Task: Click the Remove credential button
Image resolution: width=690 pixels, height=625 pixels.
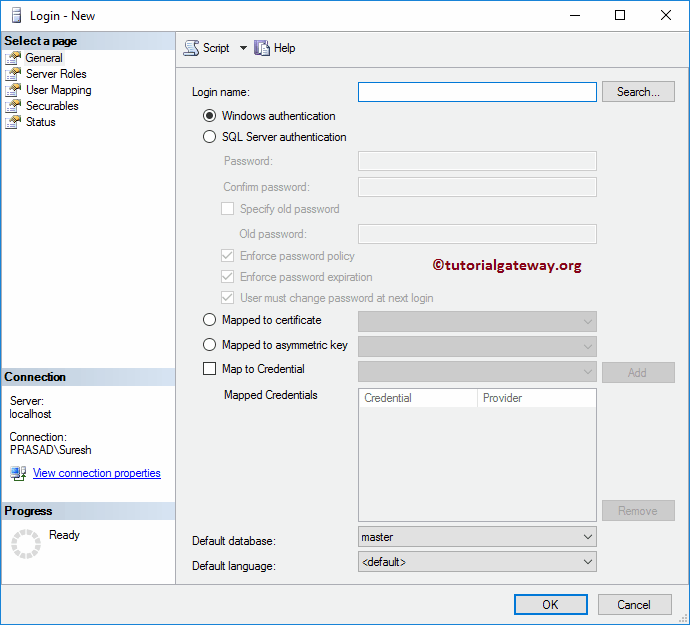Action: pyautogui.click(x=638, y=511)
